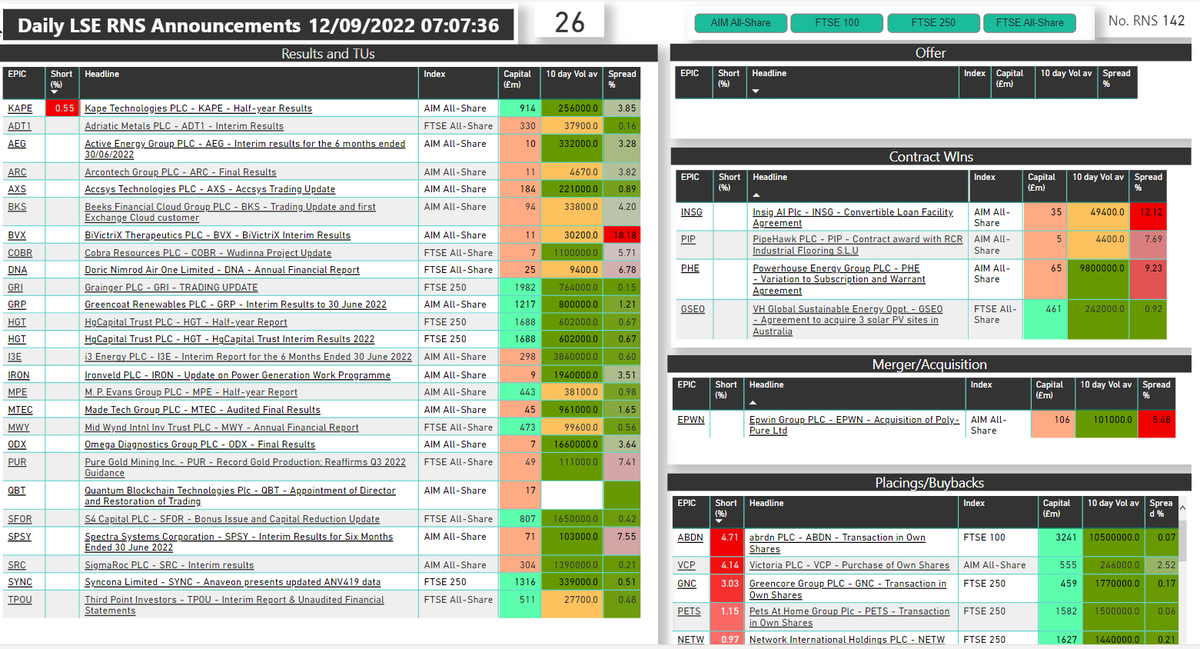Viewport: 1200px width, 649px height.
Task: Open BiVictriX Interim Results headline
Action: [x=217, y=235]
